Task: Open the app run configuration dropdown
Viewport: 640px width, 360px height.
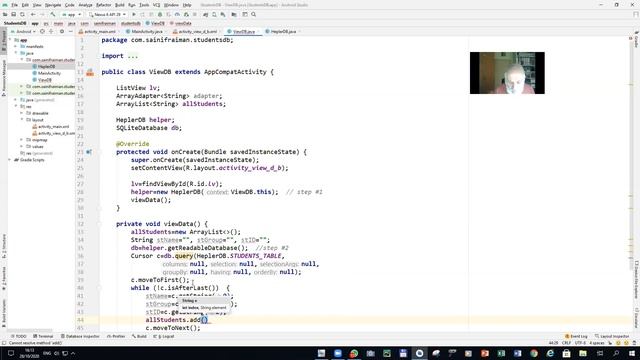Action: 71,14
